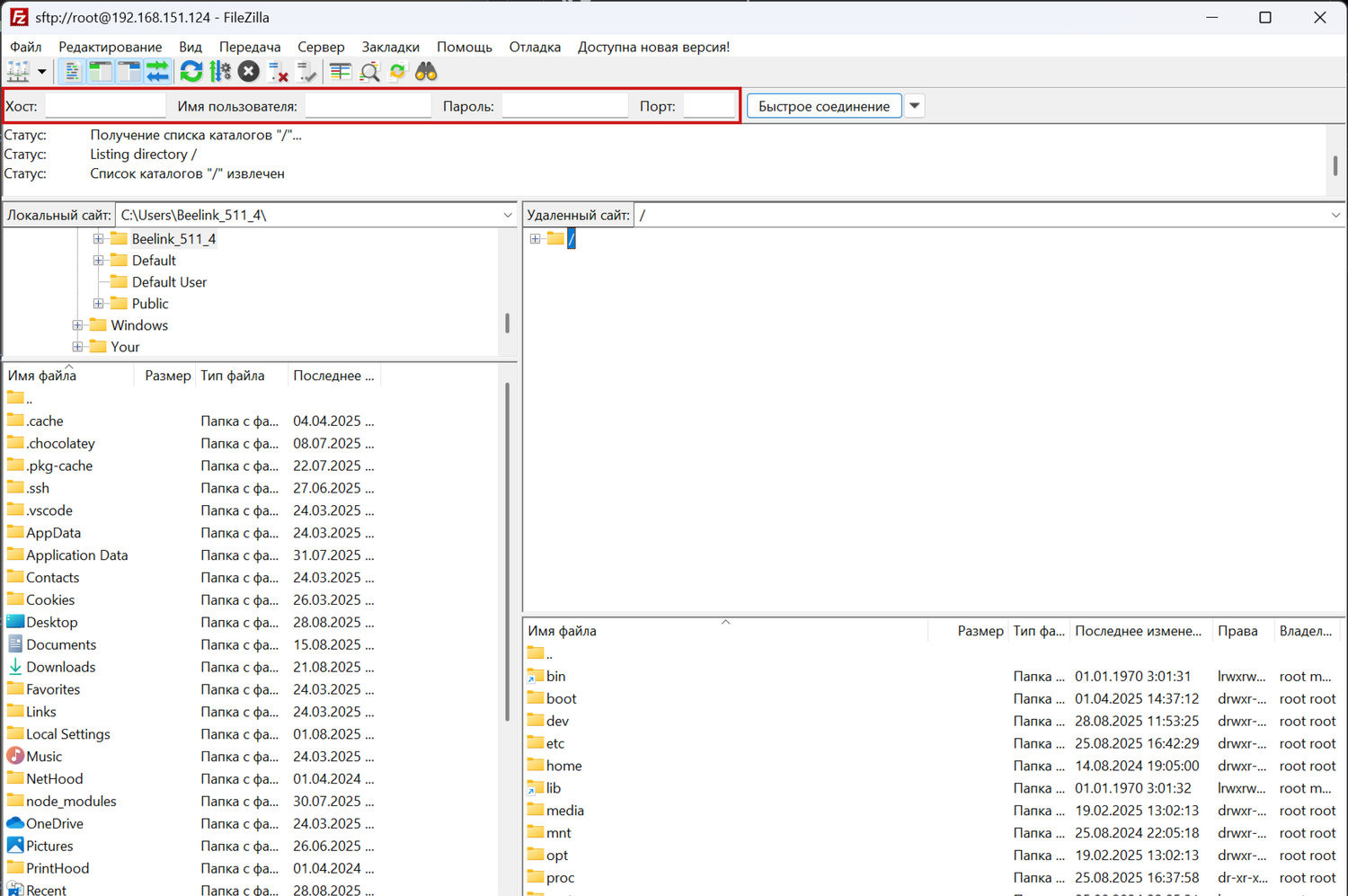Expand the Public folder in local tree
The image size is (1348, 896).
pos(98,304)
